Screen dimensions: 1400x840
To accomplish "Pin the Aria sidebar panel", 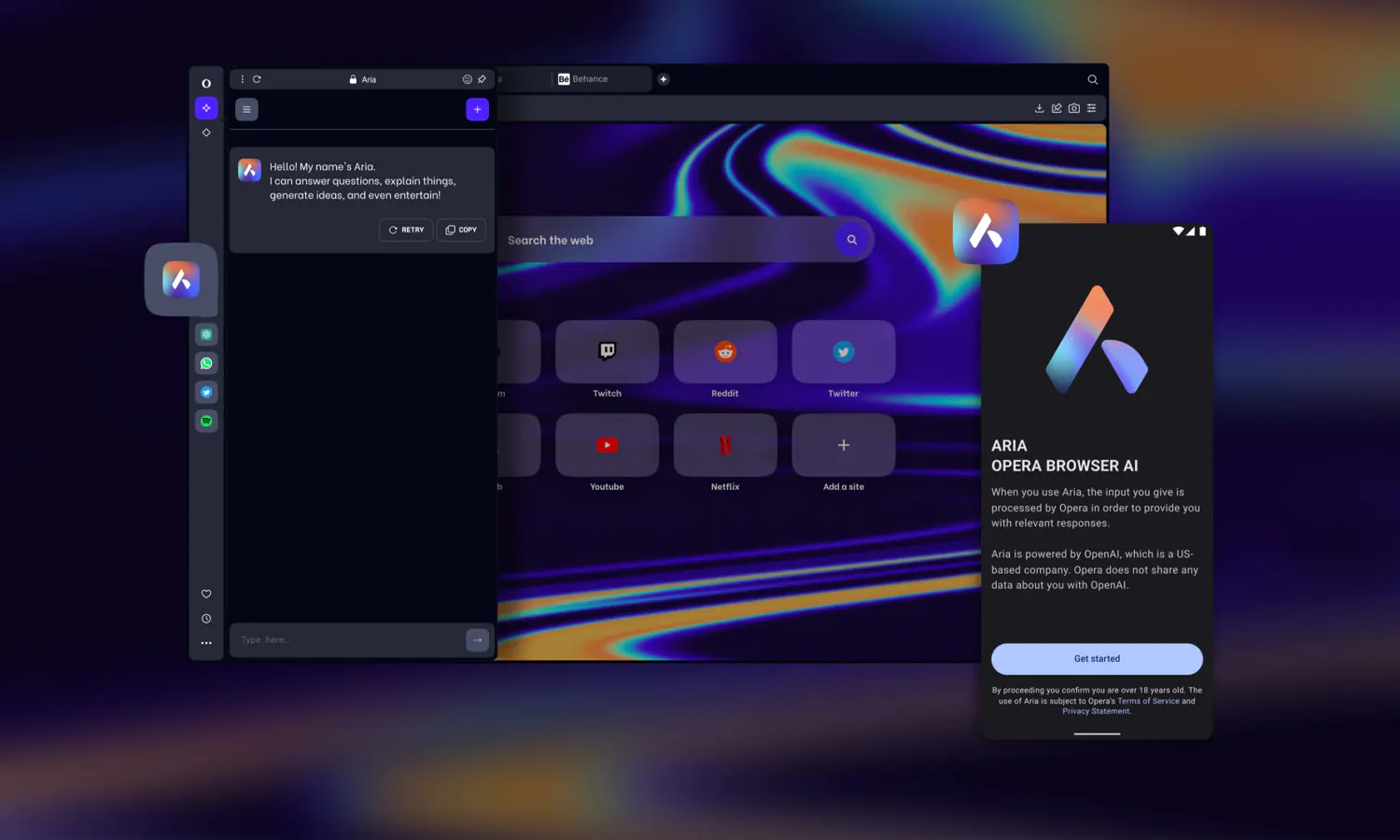I will tap(482, 79).
